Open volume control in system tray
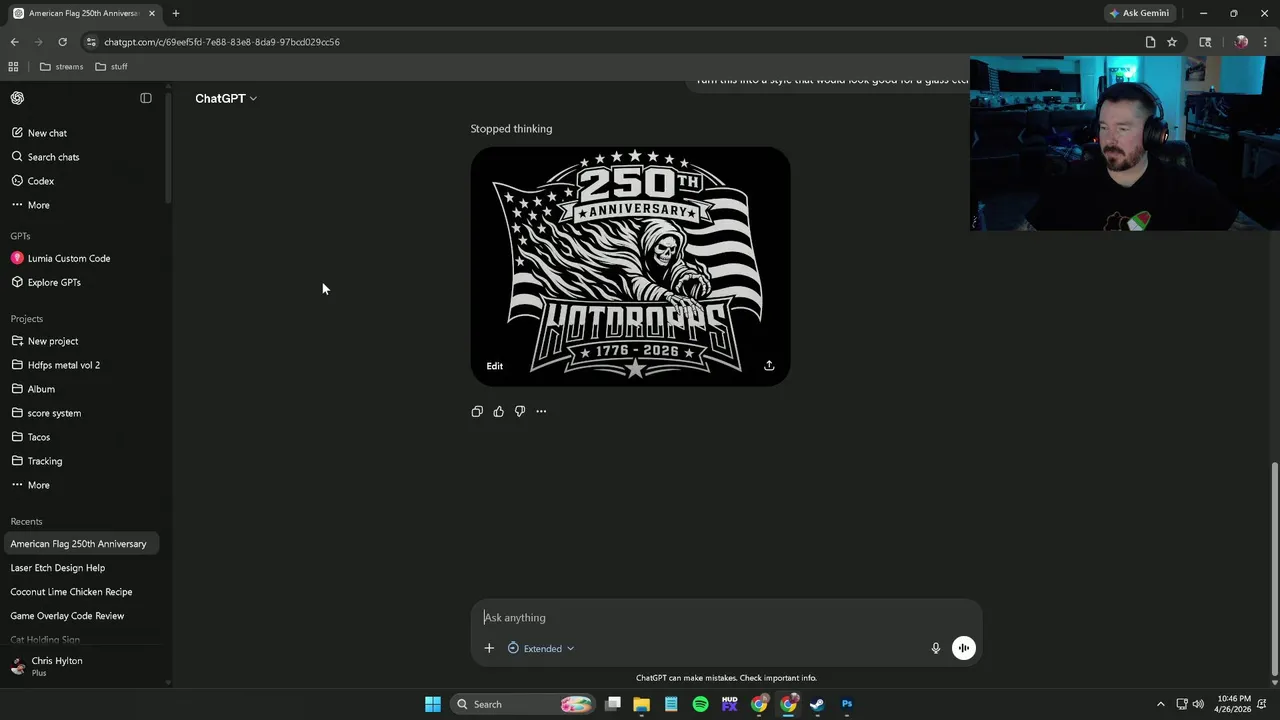The width and height of the screenshot is (1280, 720). [1198, 704]
